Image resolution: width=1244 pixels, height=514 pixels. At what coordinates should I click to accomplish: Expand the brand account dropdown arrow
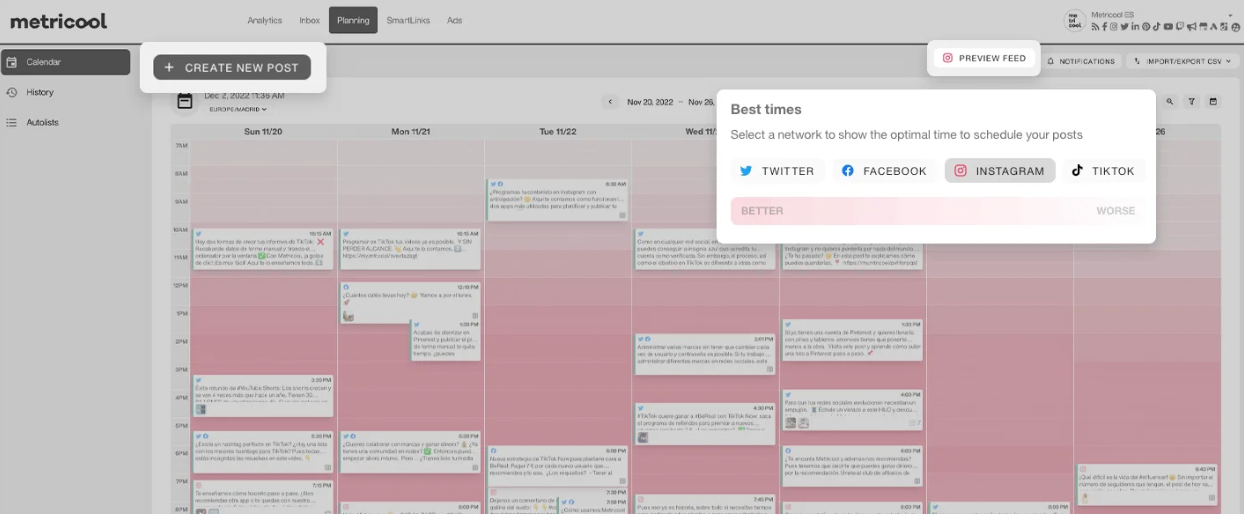pos(1230,16)
